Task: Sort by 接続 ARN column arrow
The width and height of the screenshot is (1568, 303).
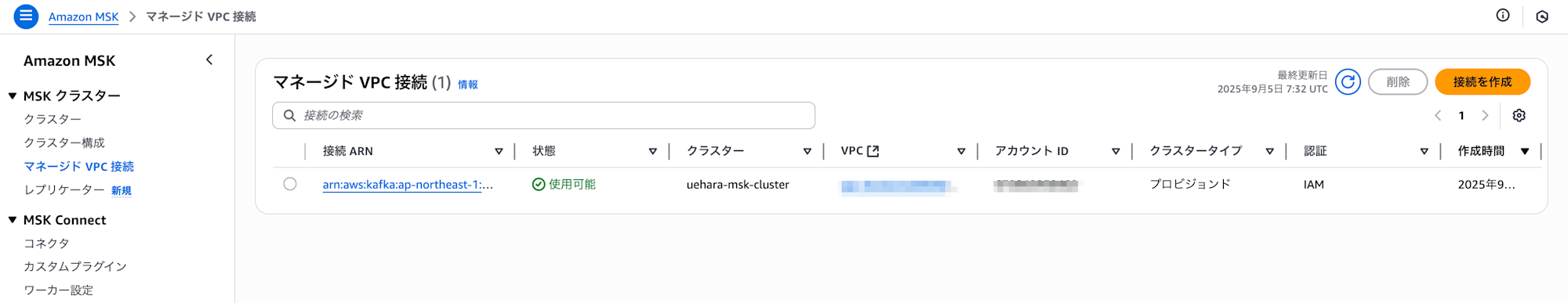Action: (x=499, y=151)
